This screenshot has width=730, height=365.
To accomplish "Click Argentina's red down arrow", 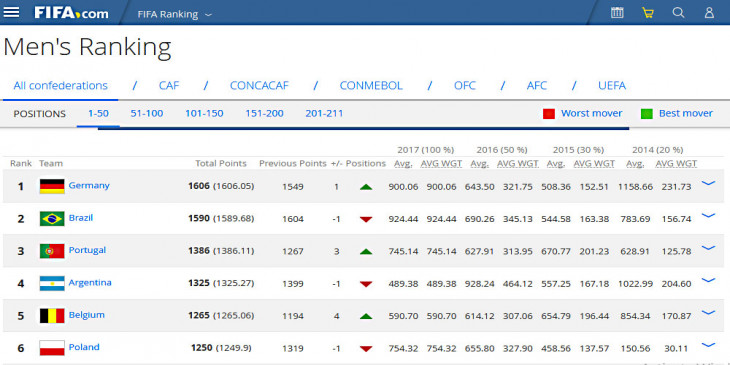I will click(x=366, y=284).
